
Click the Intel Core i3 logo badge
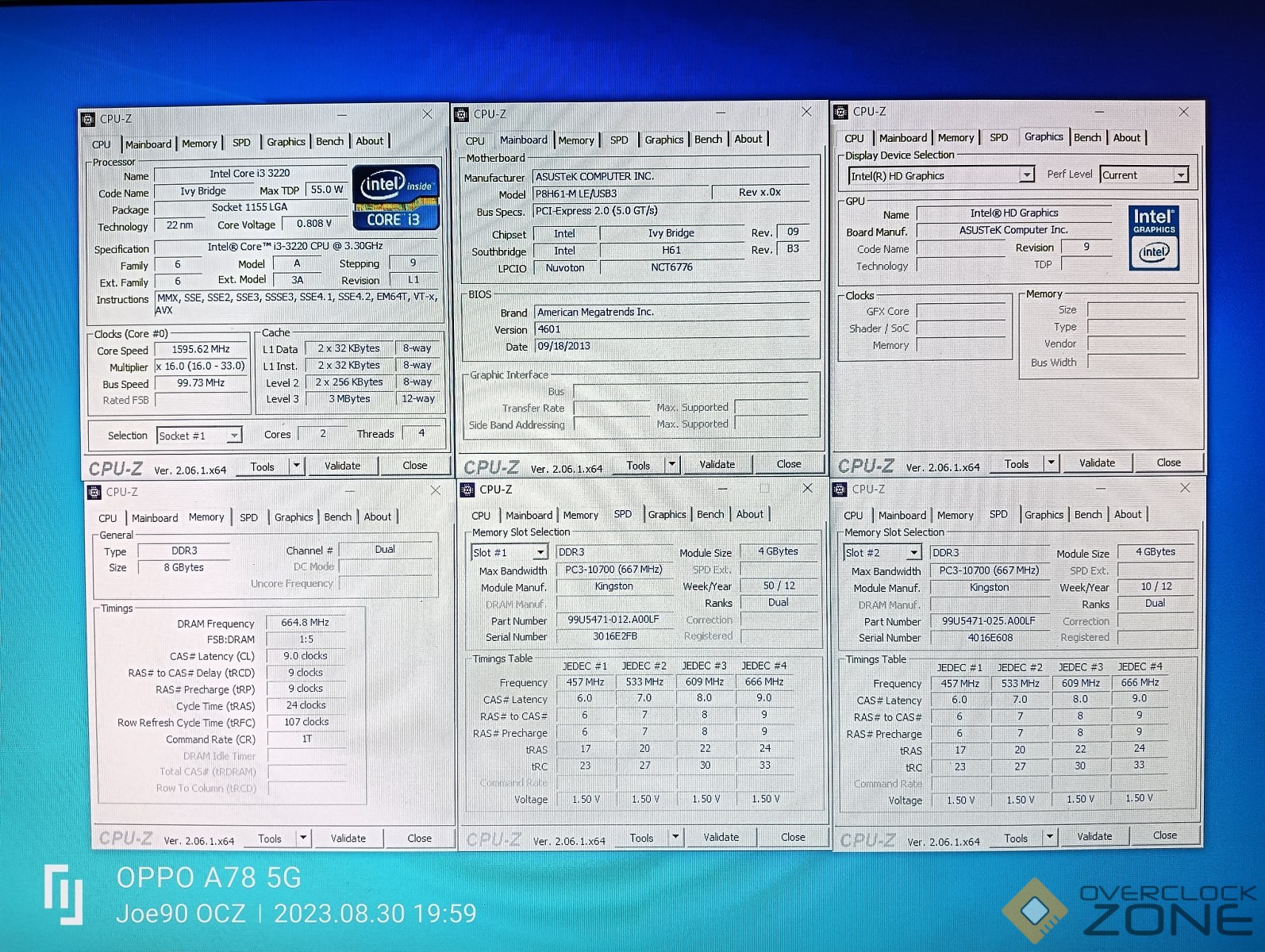pos(395,198)
